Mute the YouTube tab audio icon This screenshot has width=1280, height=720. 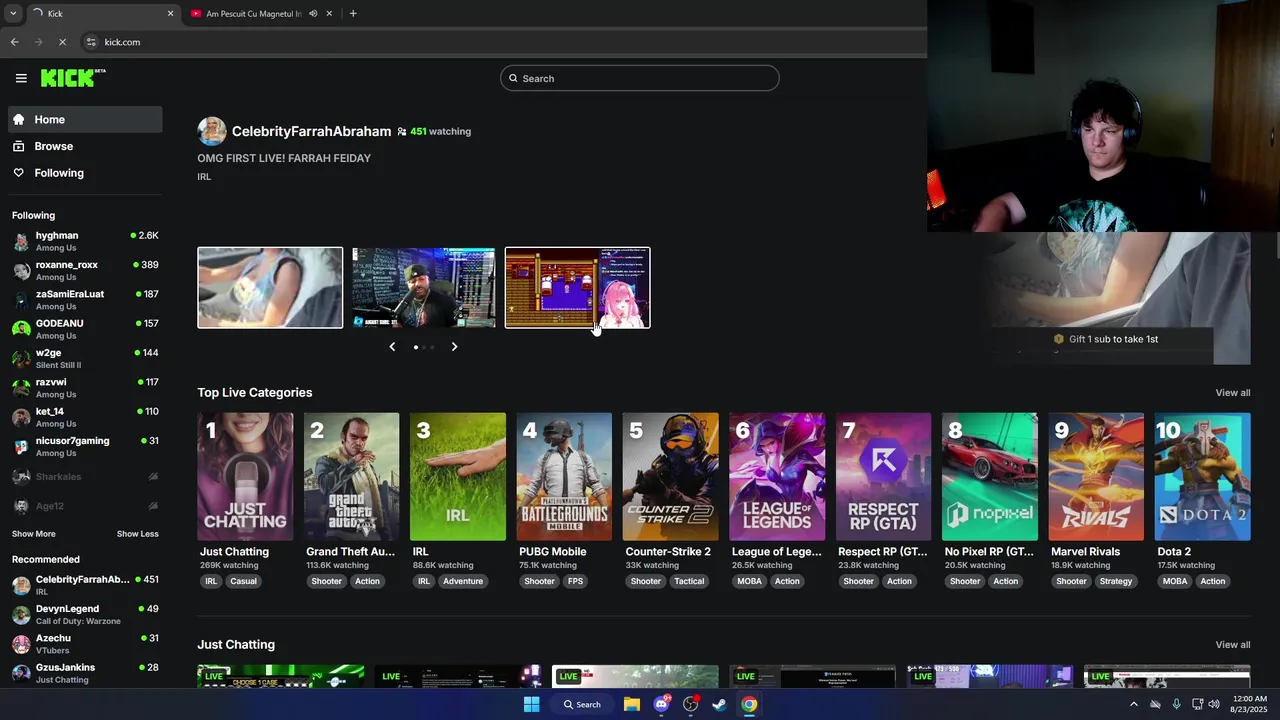(x=313, y=14)
